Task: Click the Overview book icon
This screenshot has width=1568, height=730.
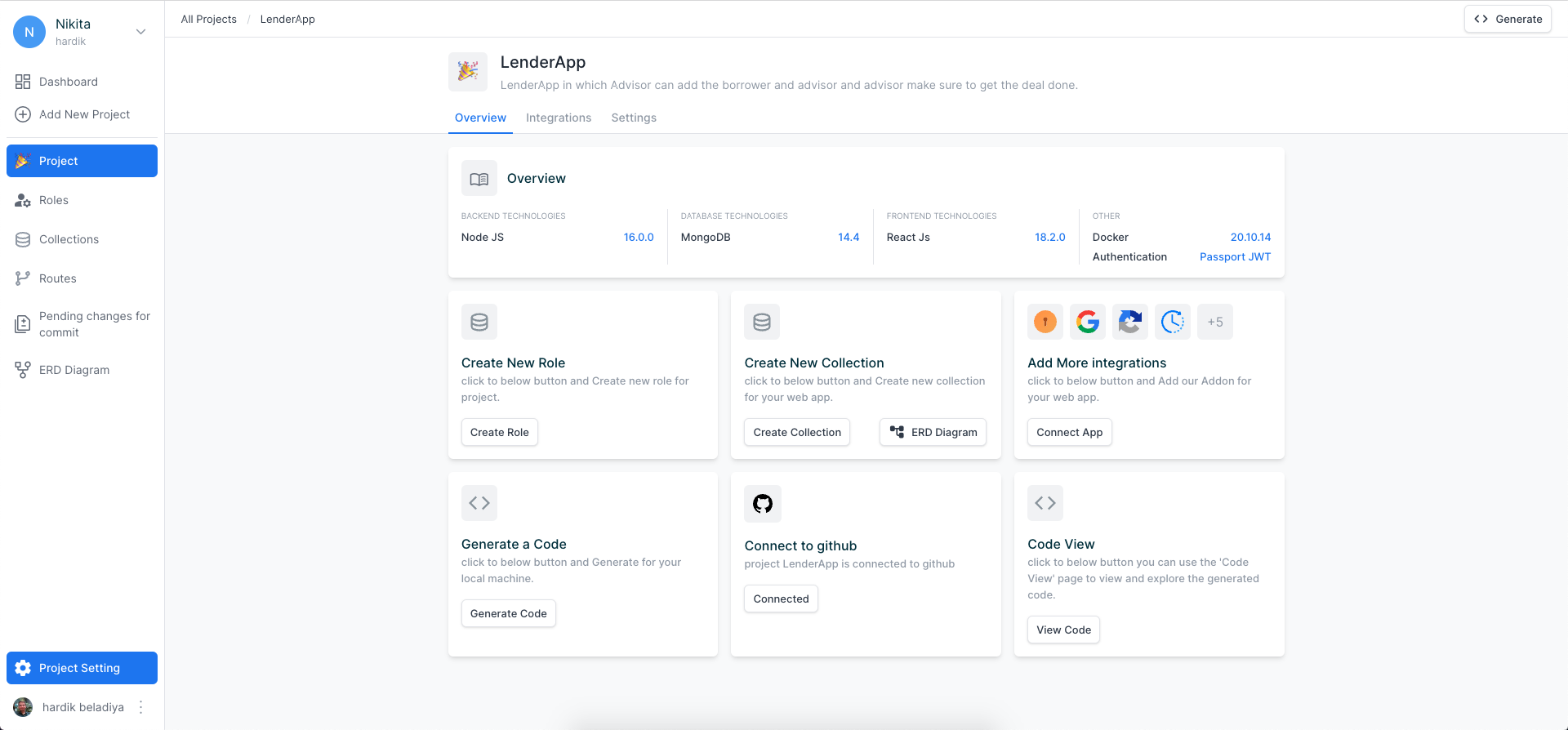Action: (x=479, y=178)
